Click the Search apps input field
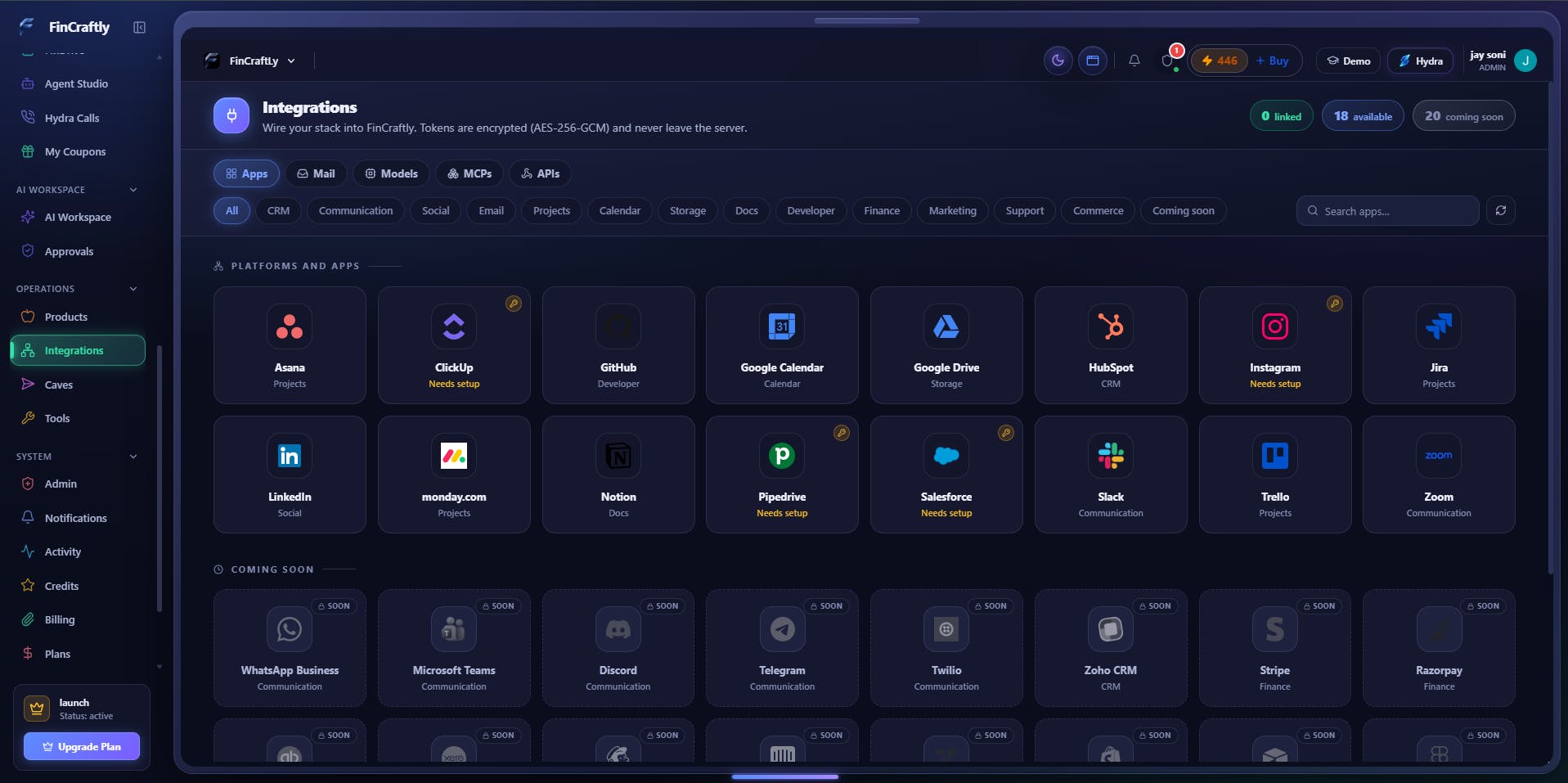The image size is (1568, 783). coord(1388,210)
